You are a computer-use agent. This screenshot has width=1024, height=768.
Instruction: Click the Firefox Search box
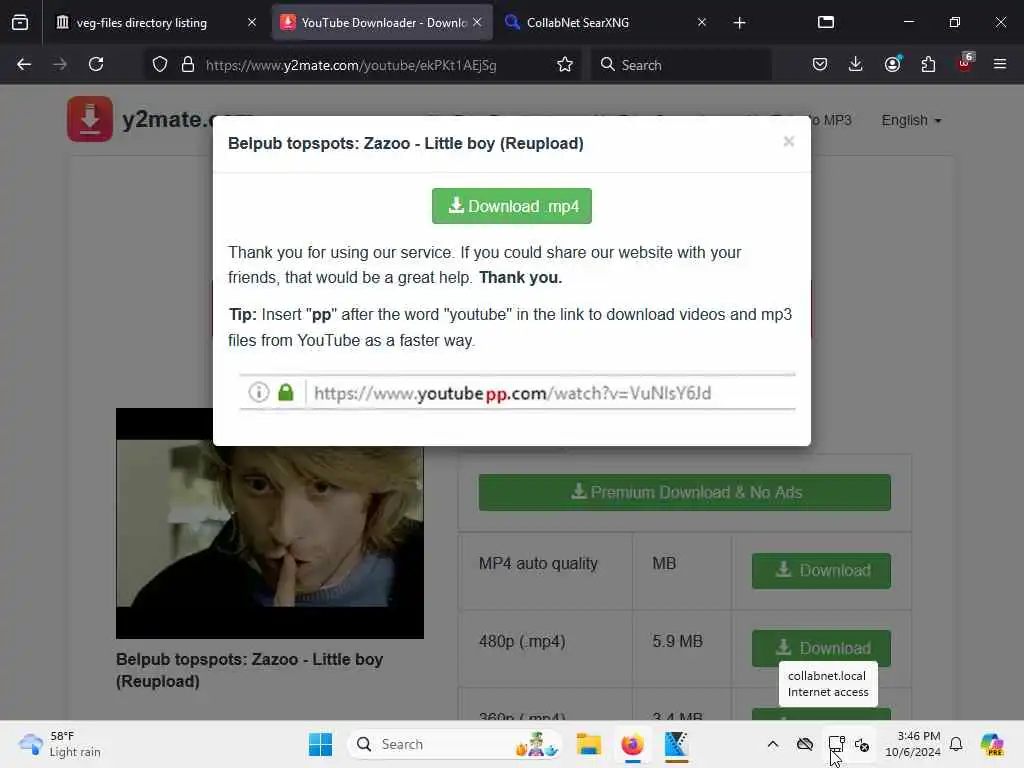click(681, 65)
